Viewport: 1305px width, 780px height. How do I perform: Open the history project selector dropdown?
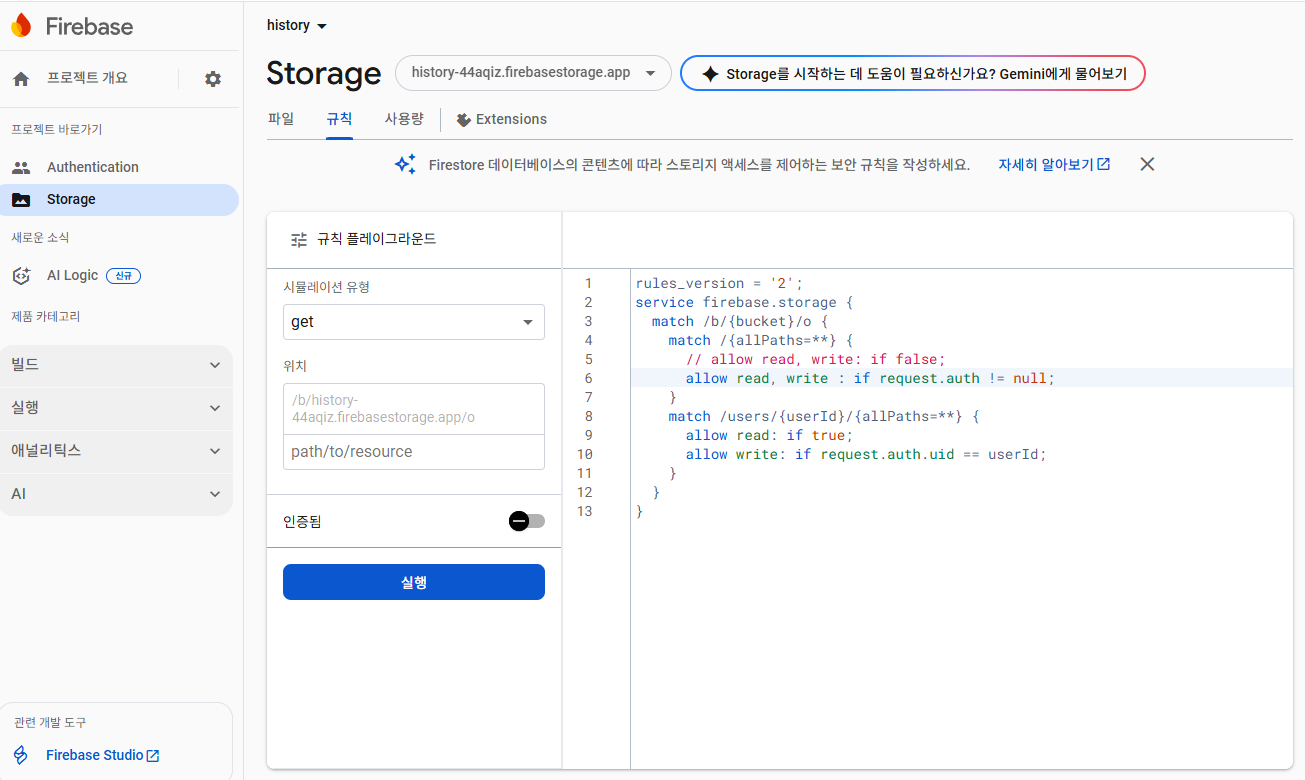coord(297,25)
